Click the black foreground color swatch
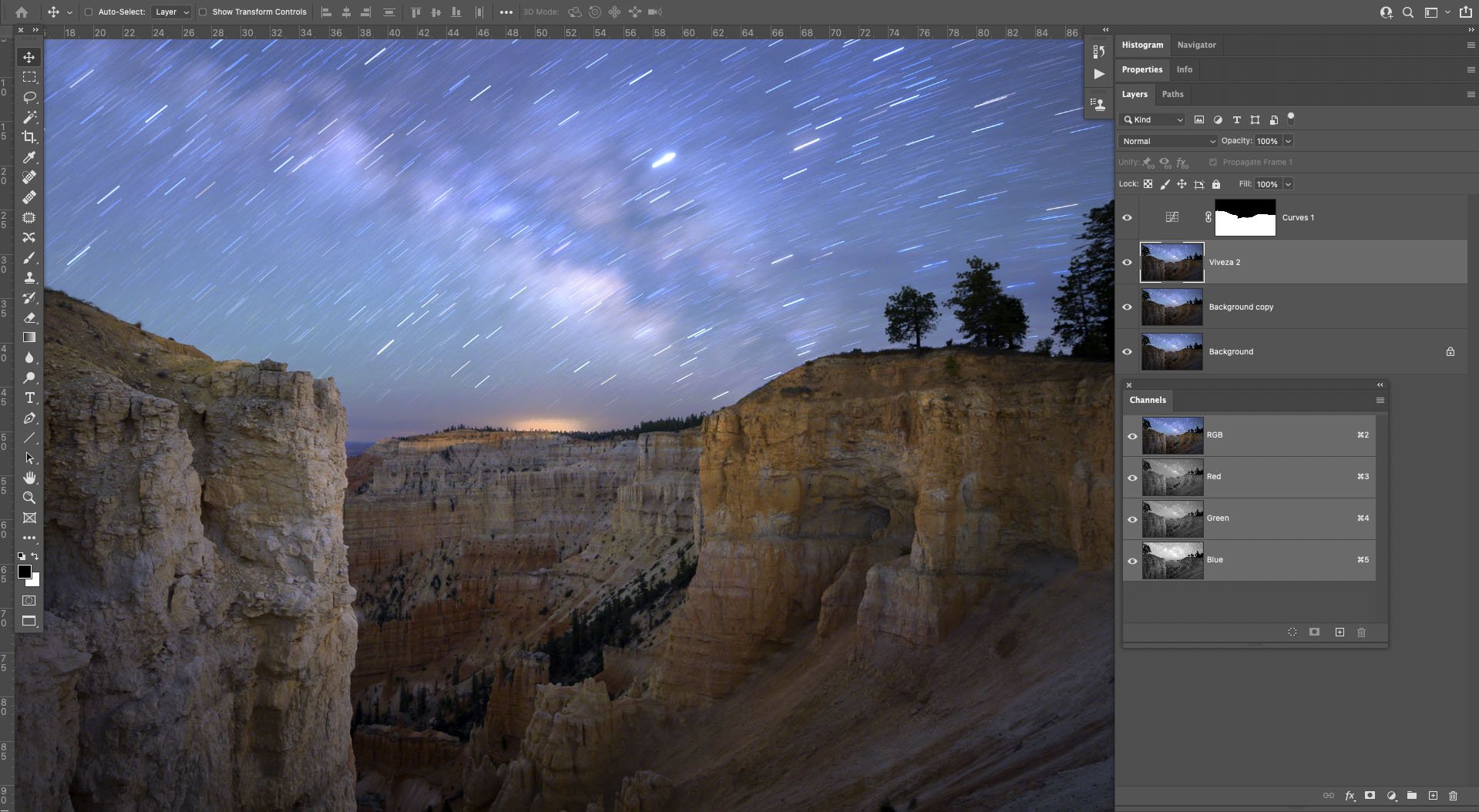1479x812 pixels. pos(24,572)
